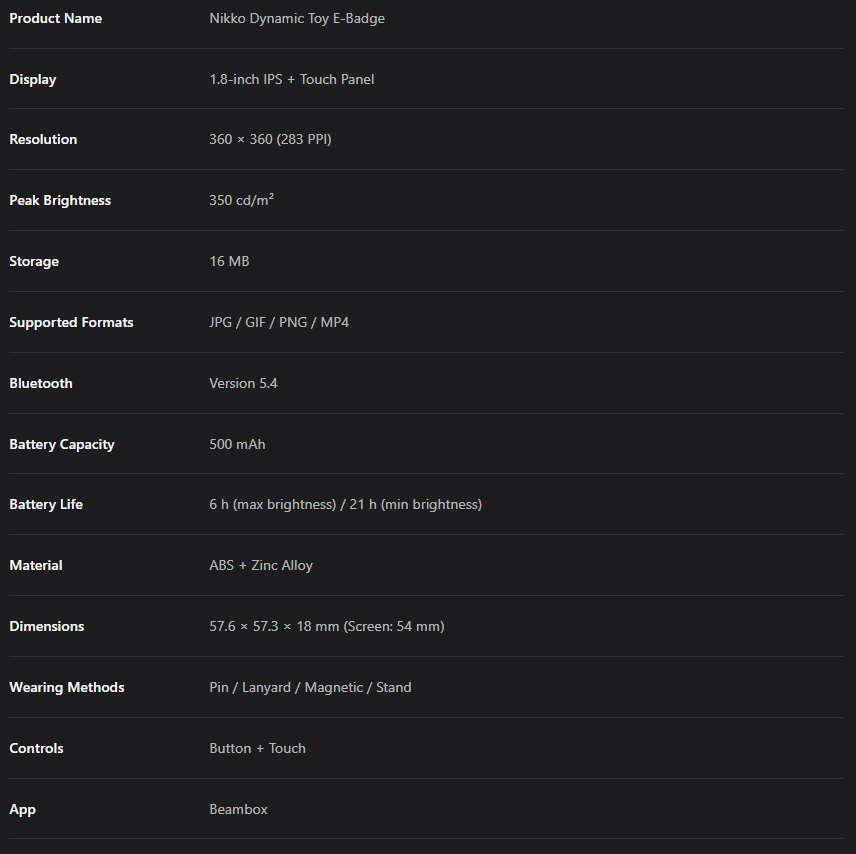Click the Beambox app name

coord(238,809)
